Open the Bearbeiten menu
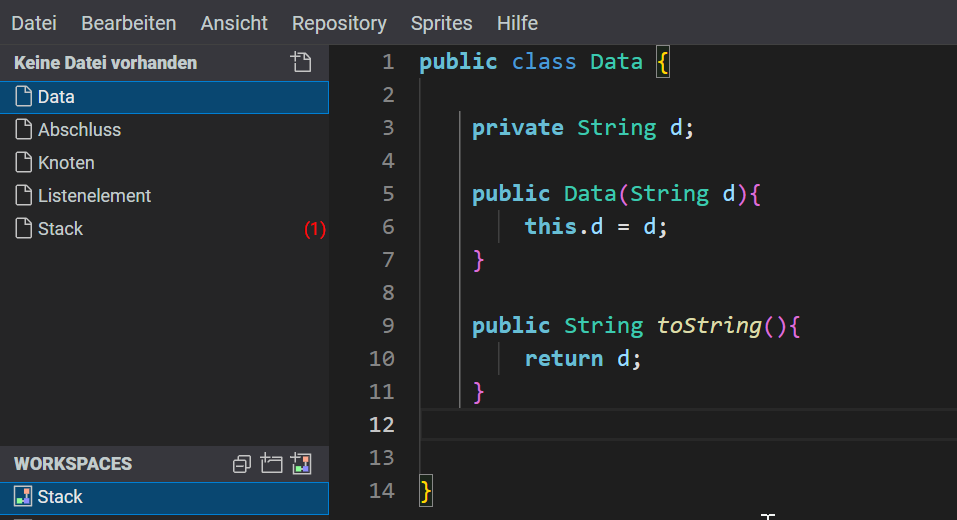Image resolution: width=957 pixels, height=520 pixels. point(128,23)
